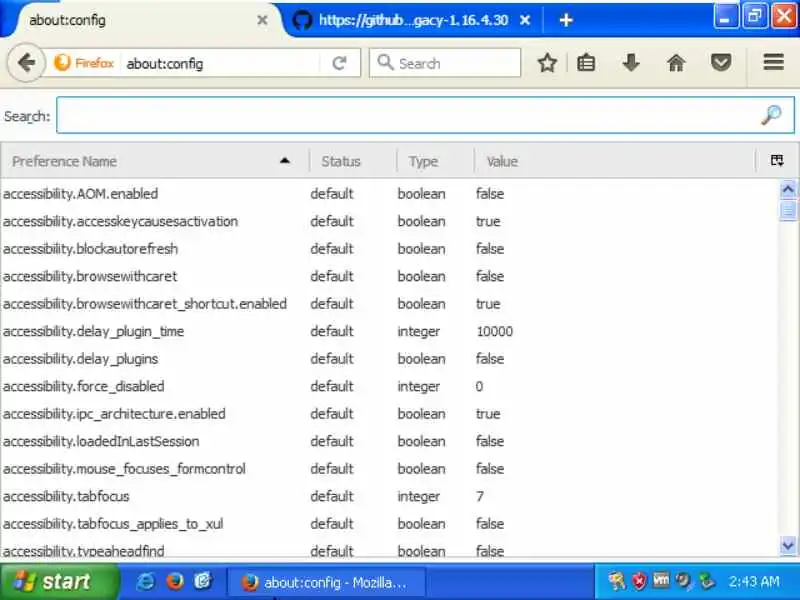Go back with the back arrow button

[x=26, y=63]
